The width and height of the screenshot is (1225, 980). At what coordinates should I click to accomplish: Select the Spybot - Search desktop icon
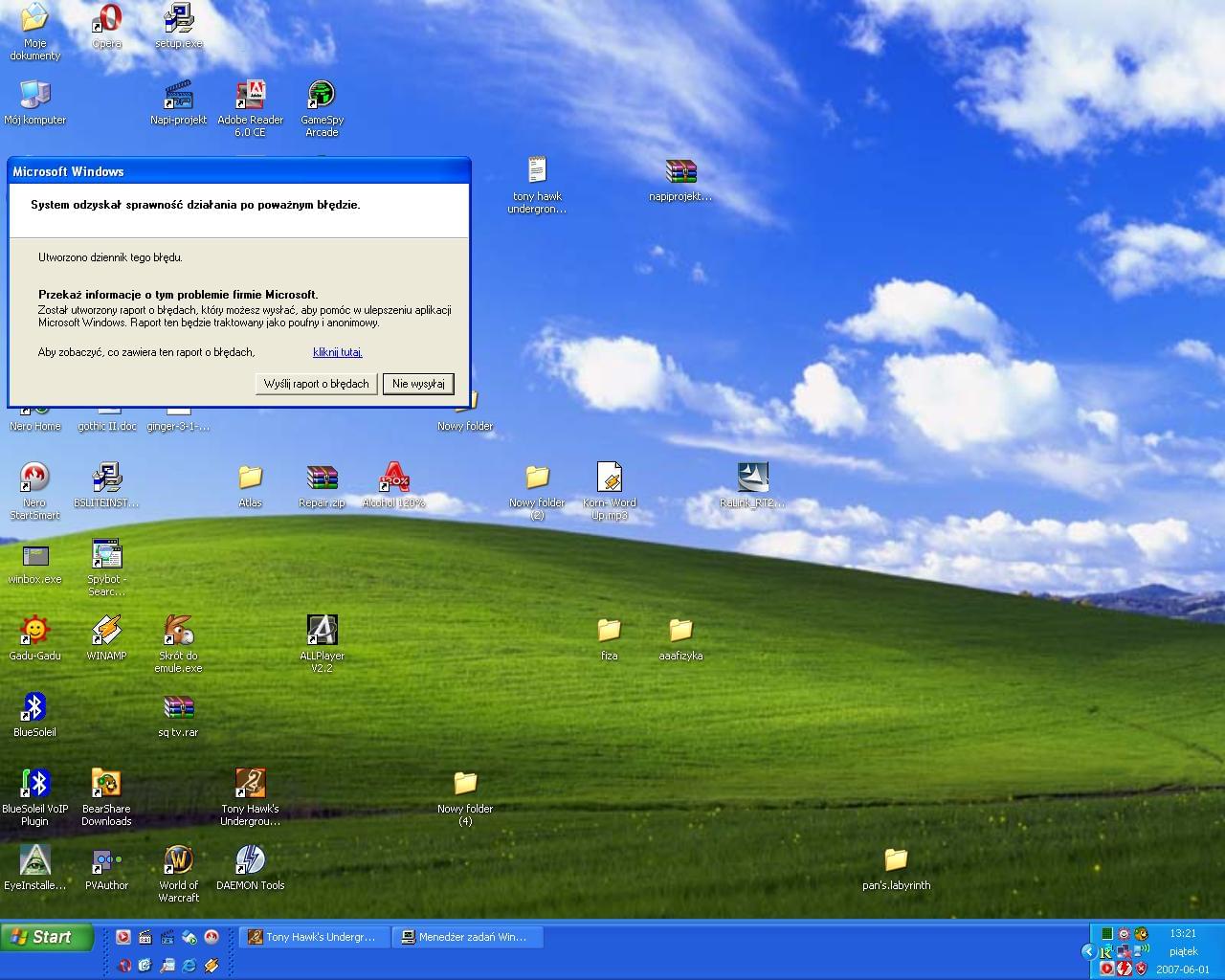(106, 568)
